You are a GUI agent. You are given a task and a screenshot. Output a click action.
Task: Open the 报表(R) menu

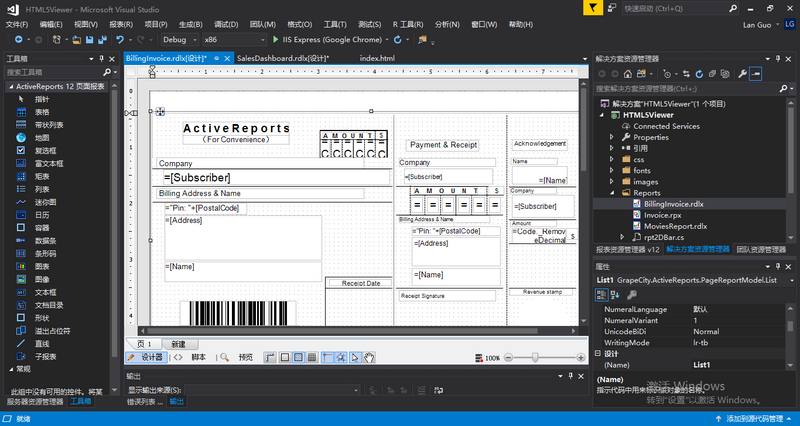[x=121, y=24]
